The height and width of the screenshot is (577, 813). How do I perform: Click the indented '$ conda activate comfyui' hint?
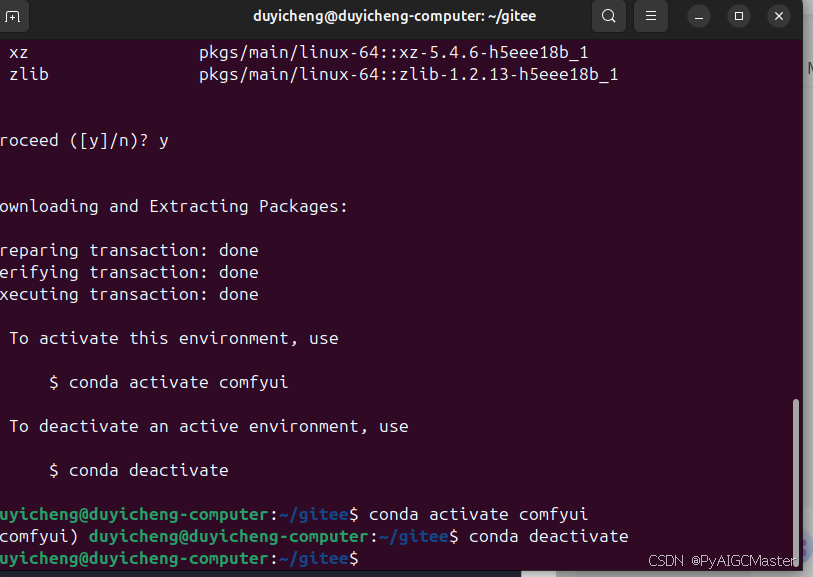click(x=169, y=383)
